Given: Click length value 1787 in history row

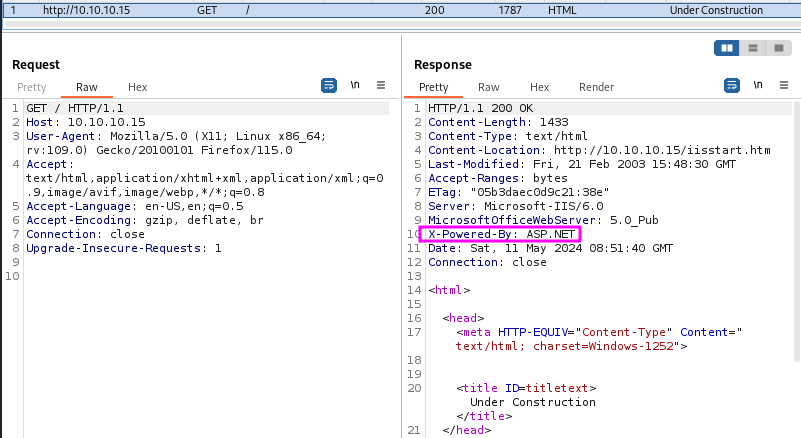Looking at the screenshot, I should pyautogui.click(x=510, y=10).
